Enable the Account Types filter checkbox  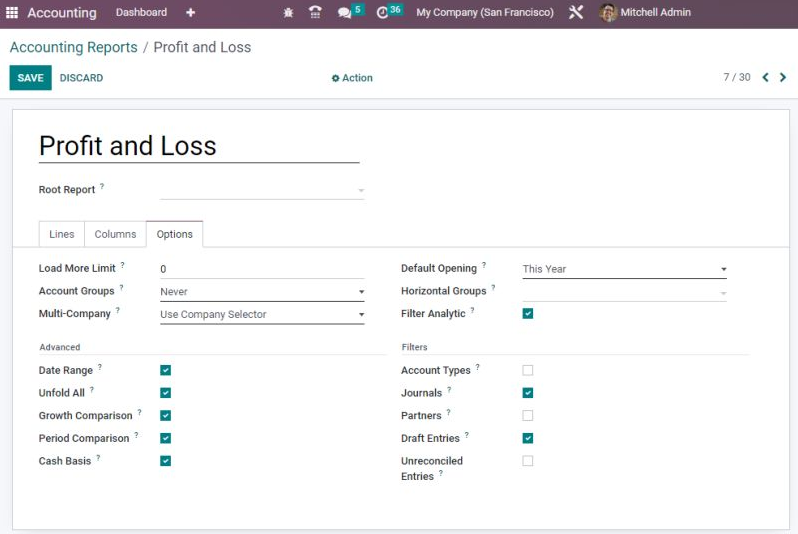pyautogui.click(x=528, y=370)
